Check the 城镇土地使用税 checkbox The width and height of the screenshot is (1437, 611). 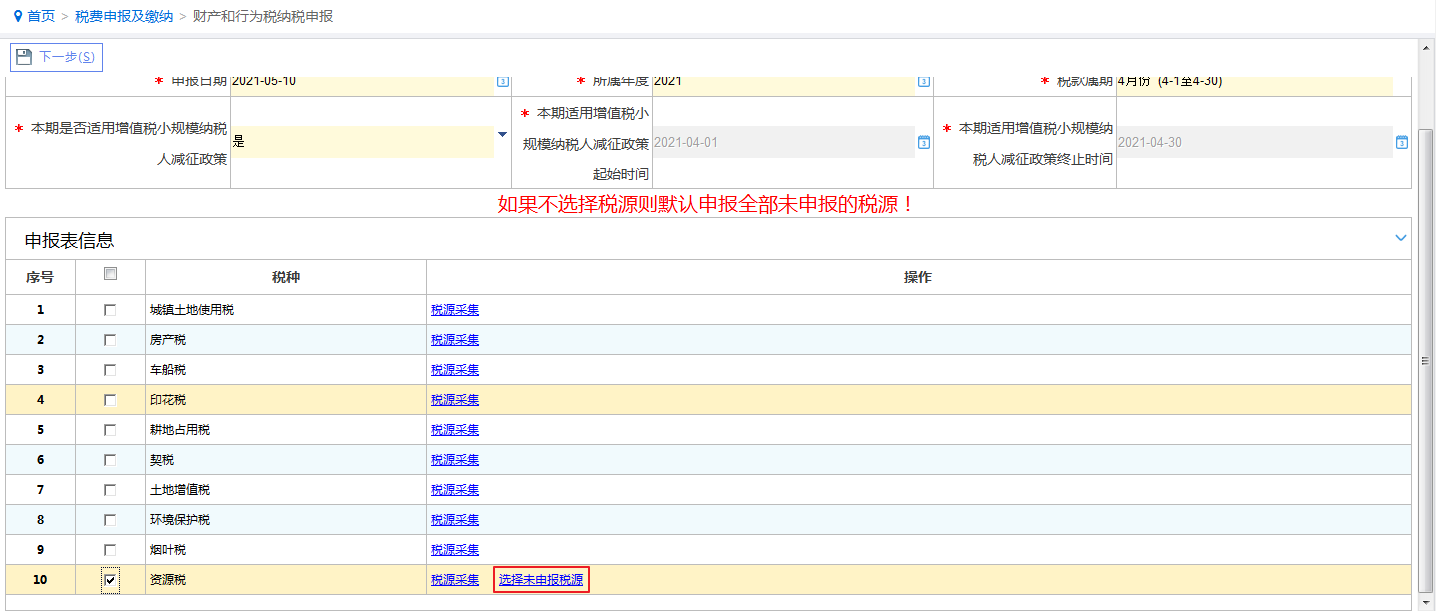(x=110, y=310)
